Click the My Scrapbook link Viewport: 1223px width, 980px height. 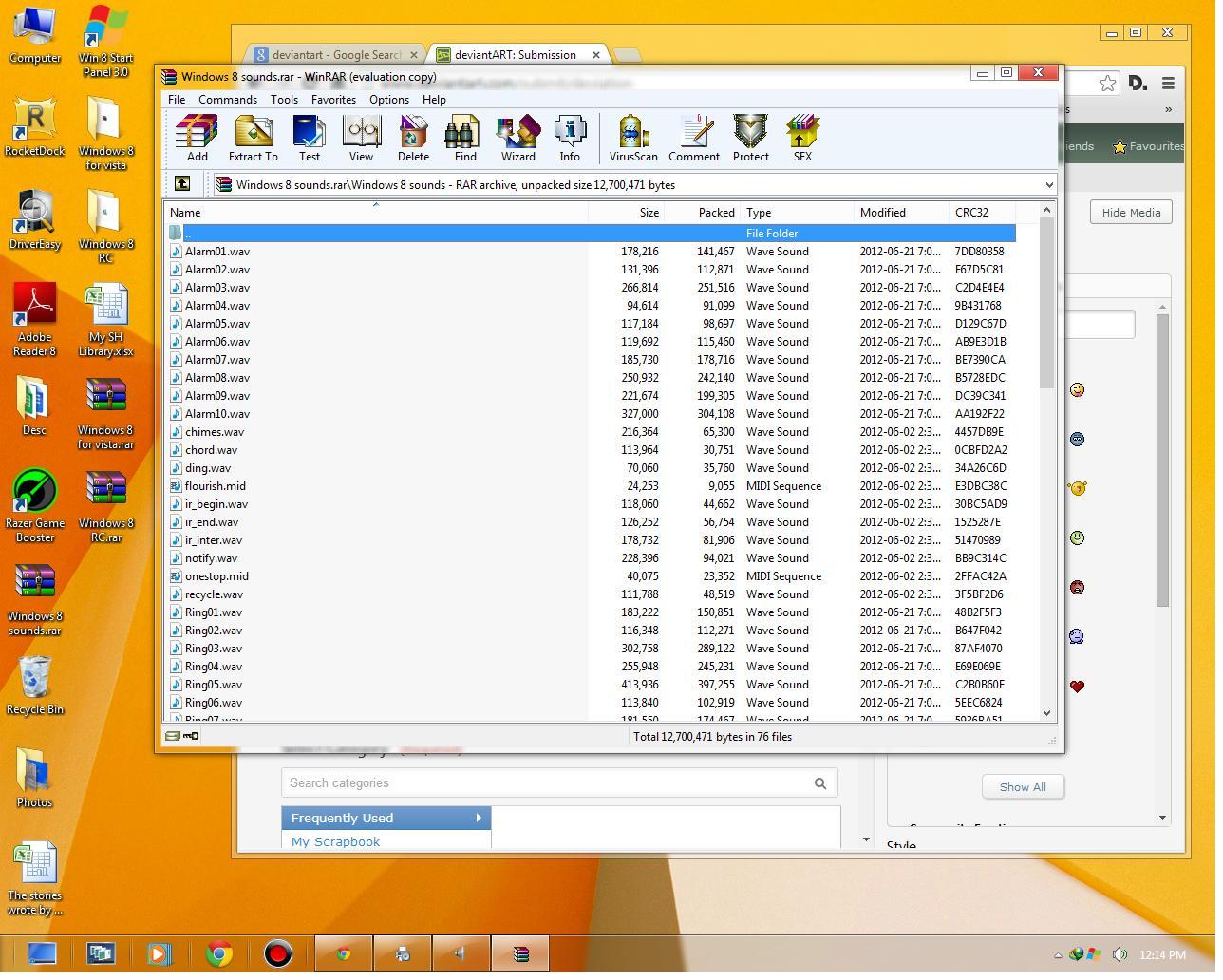click(x=335, y=841)
